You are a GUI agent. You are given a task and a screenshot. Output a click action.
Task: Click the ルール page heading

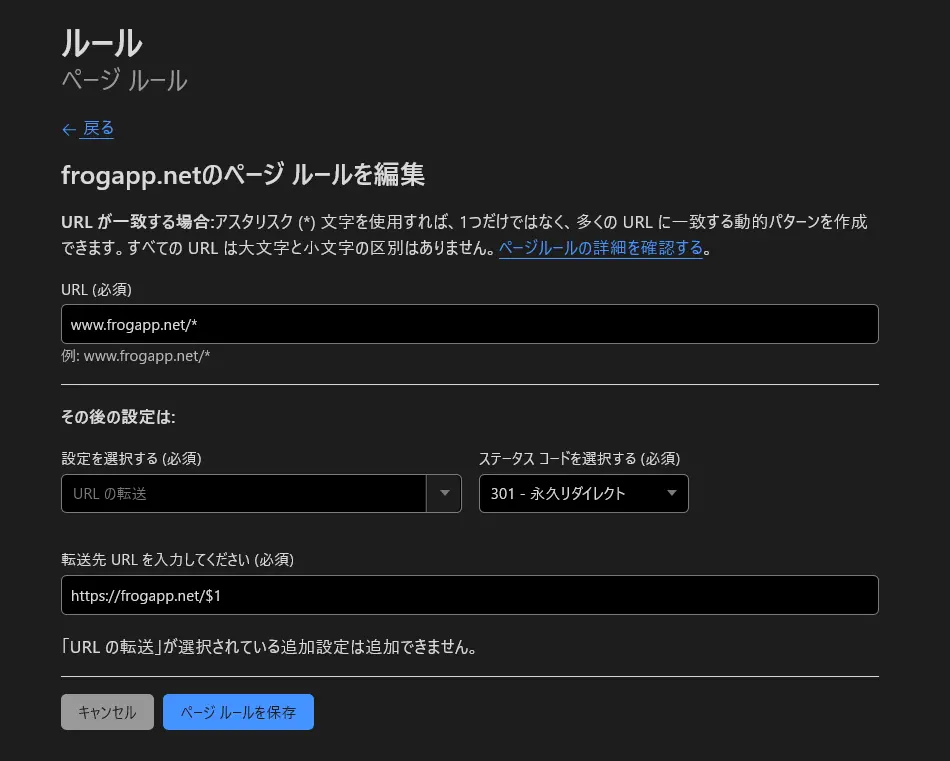(102, 43)
